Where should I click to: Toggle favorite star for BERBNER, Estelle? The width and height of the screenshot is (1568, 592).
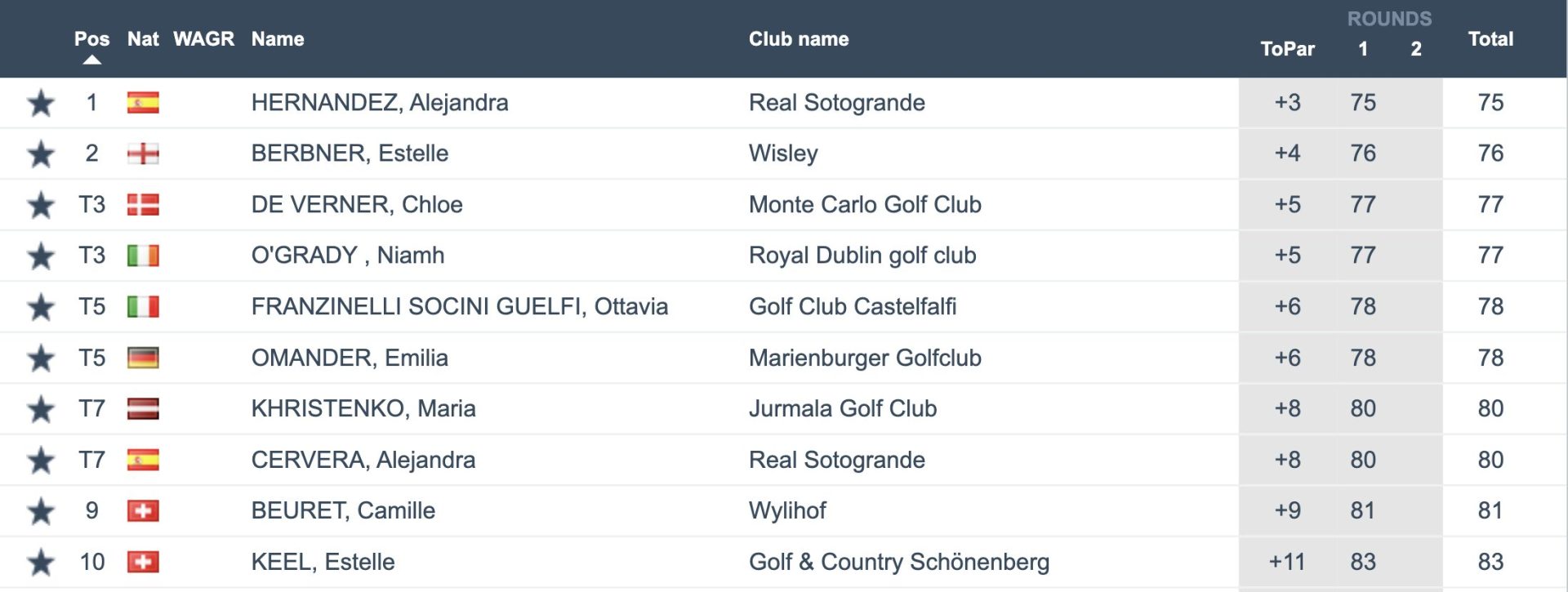coord(41,154)
